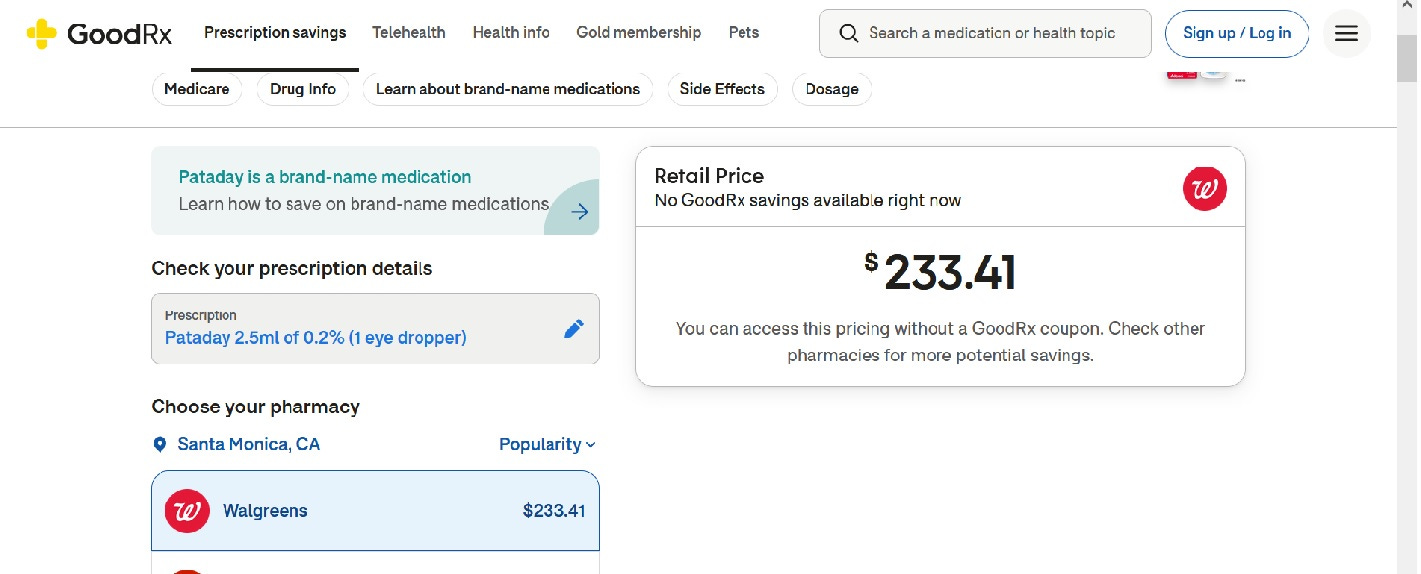The height and width of the screenshot is (574, 1421).
Task: Click the GoodRx yellow cross logo
Action: 41,34
